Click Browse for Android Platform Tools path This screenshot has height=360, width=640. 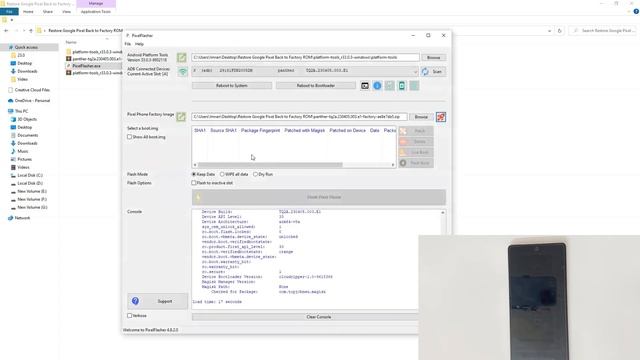[x=433, y=58]
